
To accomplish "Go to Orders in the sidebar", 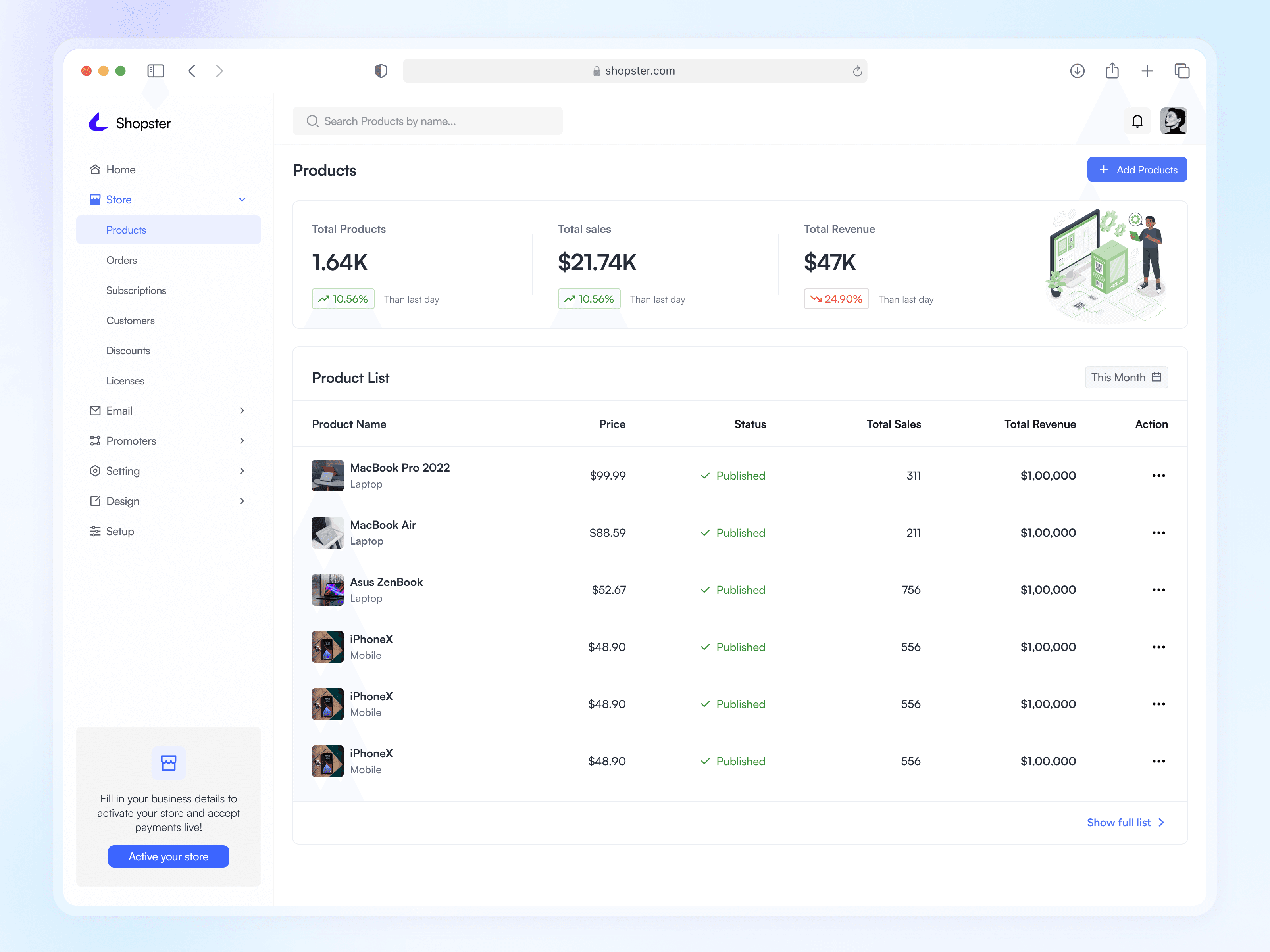I will coord(122,260).
